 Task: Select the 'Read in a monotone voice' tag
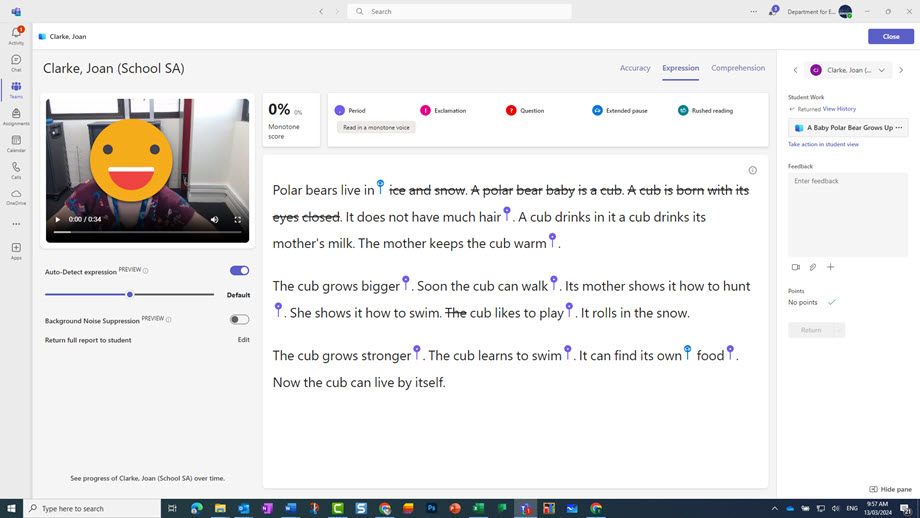376,127
